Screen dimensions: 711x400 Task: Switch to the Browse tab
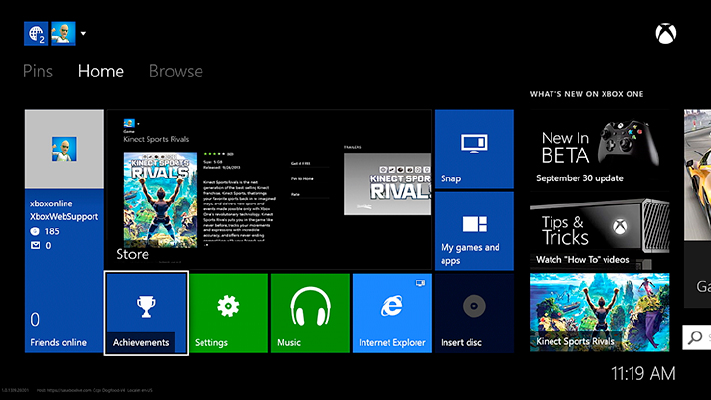click(x=176, y=71)
